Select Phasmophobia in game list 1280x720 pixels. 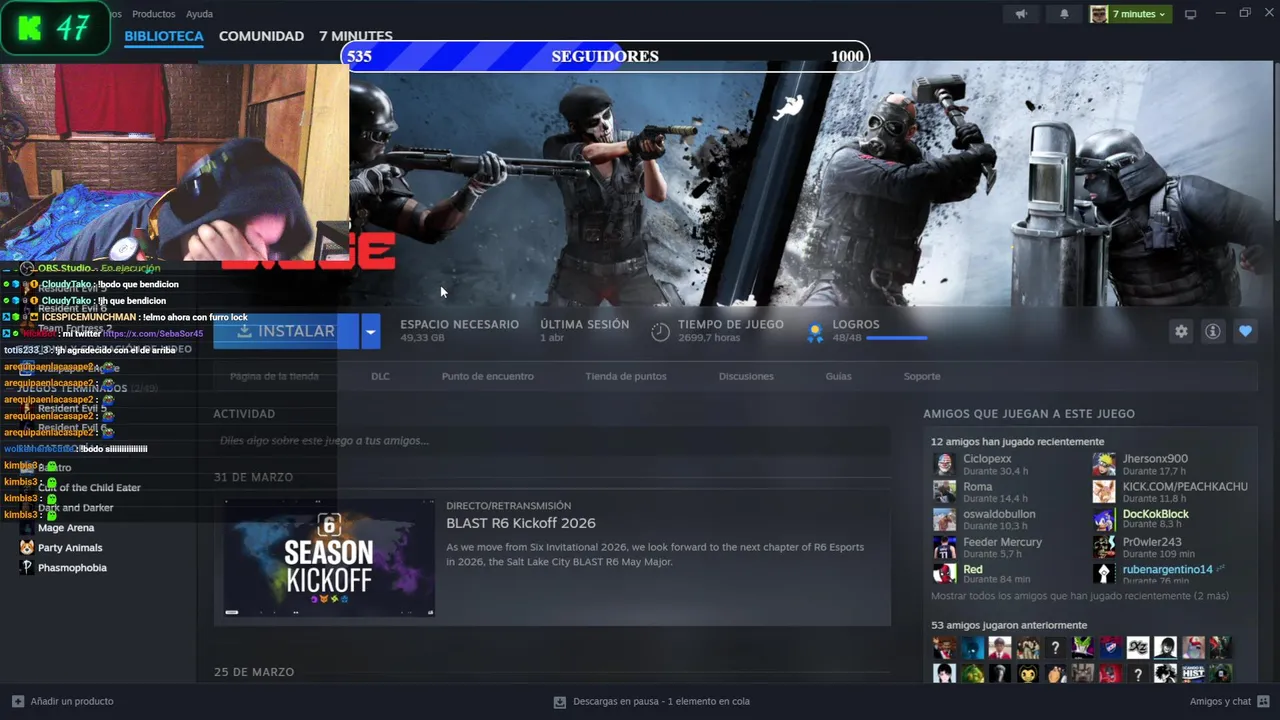pyautogui.click(x=72, y=567)
